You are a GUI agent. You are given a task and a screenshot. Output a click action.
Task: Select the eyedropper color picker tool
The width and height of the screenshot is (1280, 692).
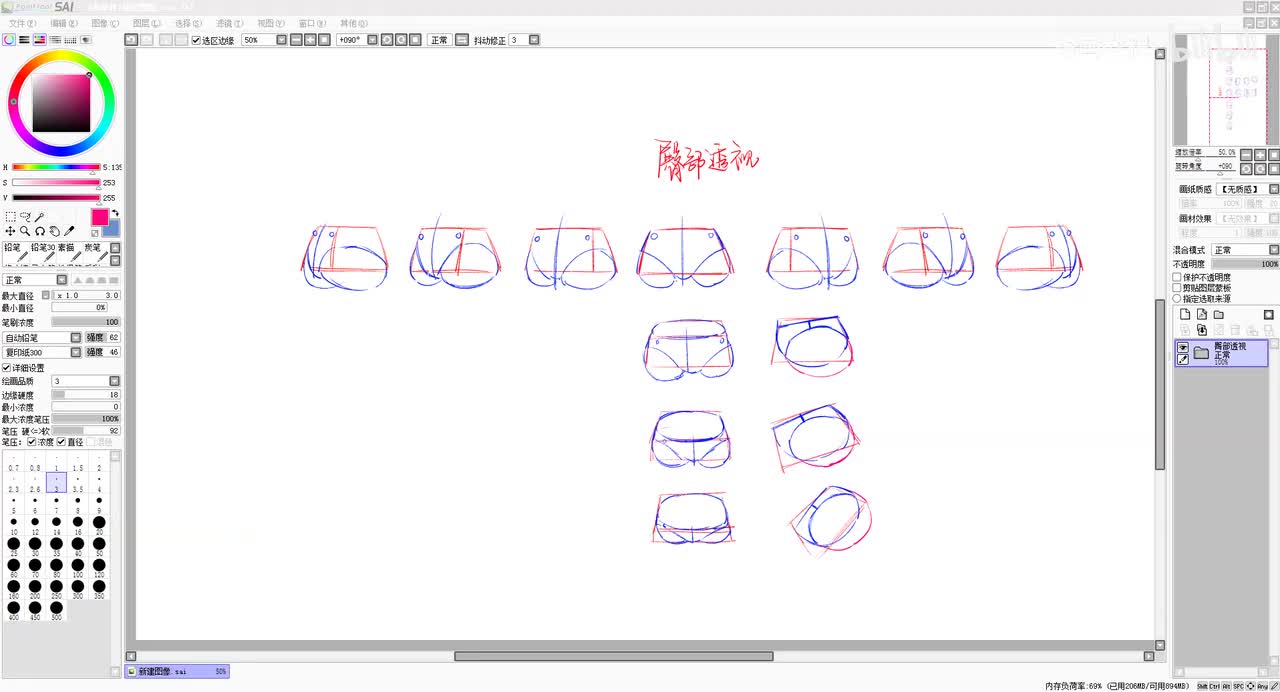tap(70, 231)
